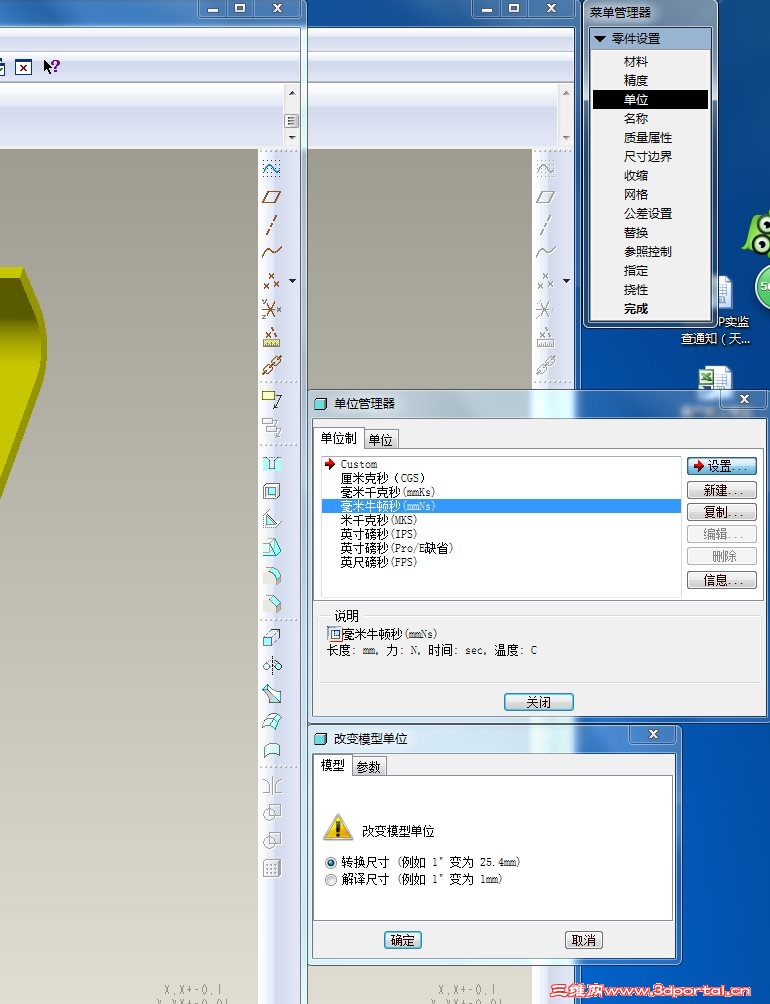Open the greyed-out Datum Point flyout arrow
This screenshot has width=770, height=1004.
(x=566, y=280)
